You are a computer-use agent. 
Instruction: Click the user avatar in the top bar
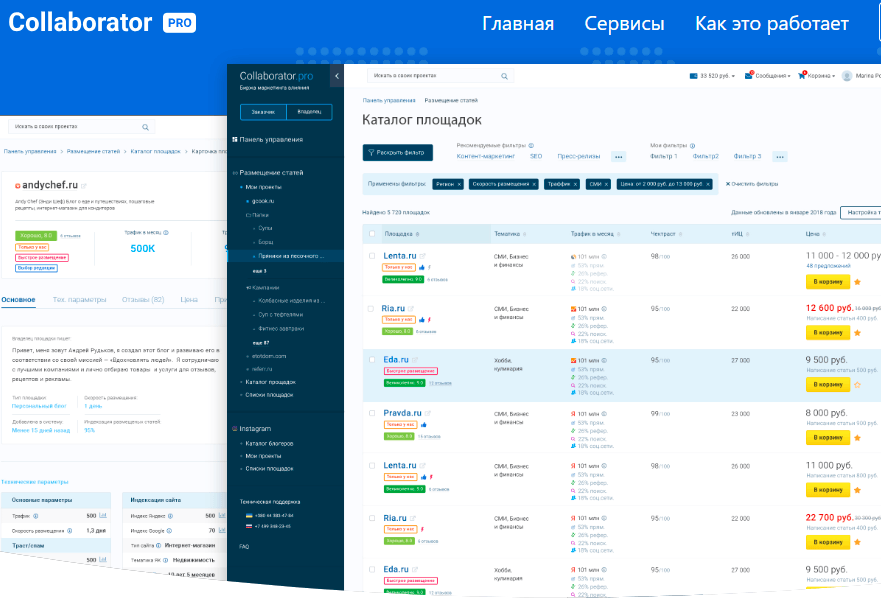[x=847, y=76]
